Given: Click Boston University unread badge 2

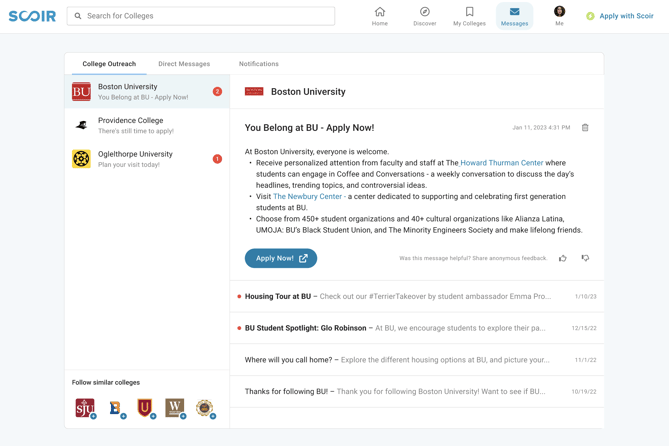Looking at the screenshot, I should click(217, 91).
